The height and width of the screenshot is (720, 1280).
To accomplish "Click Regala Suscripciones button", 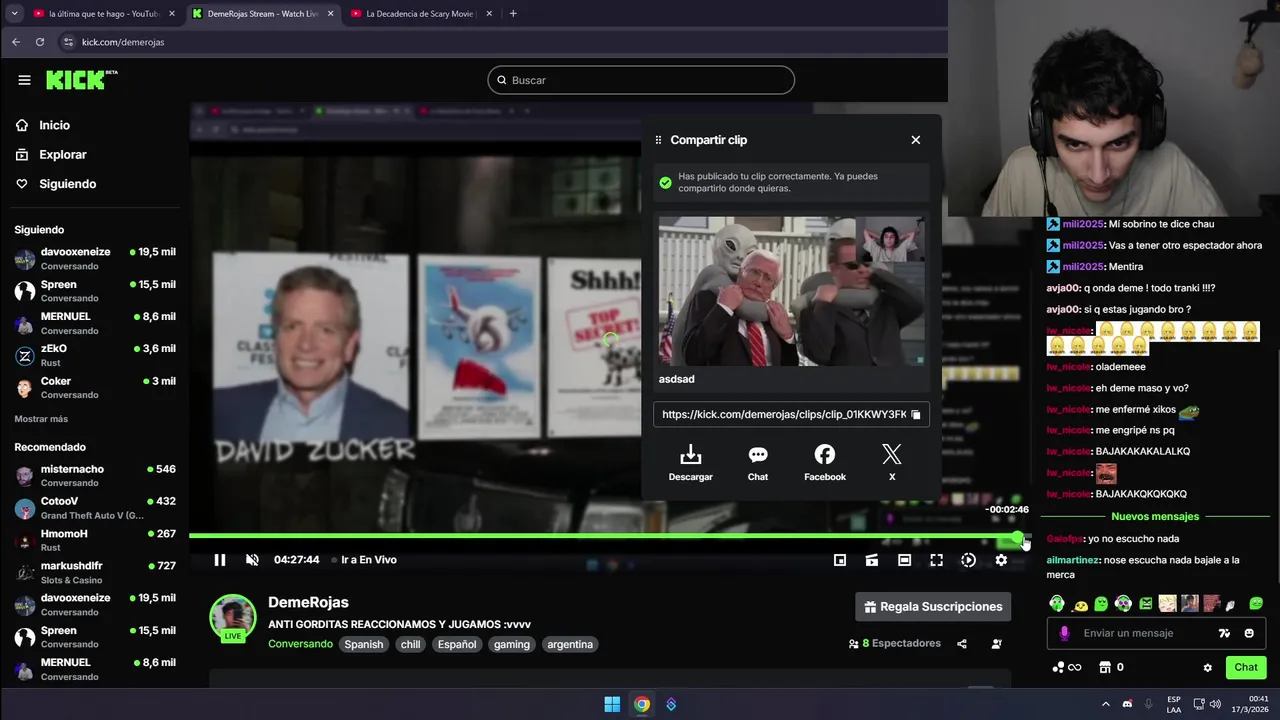I will 933,607.
